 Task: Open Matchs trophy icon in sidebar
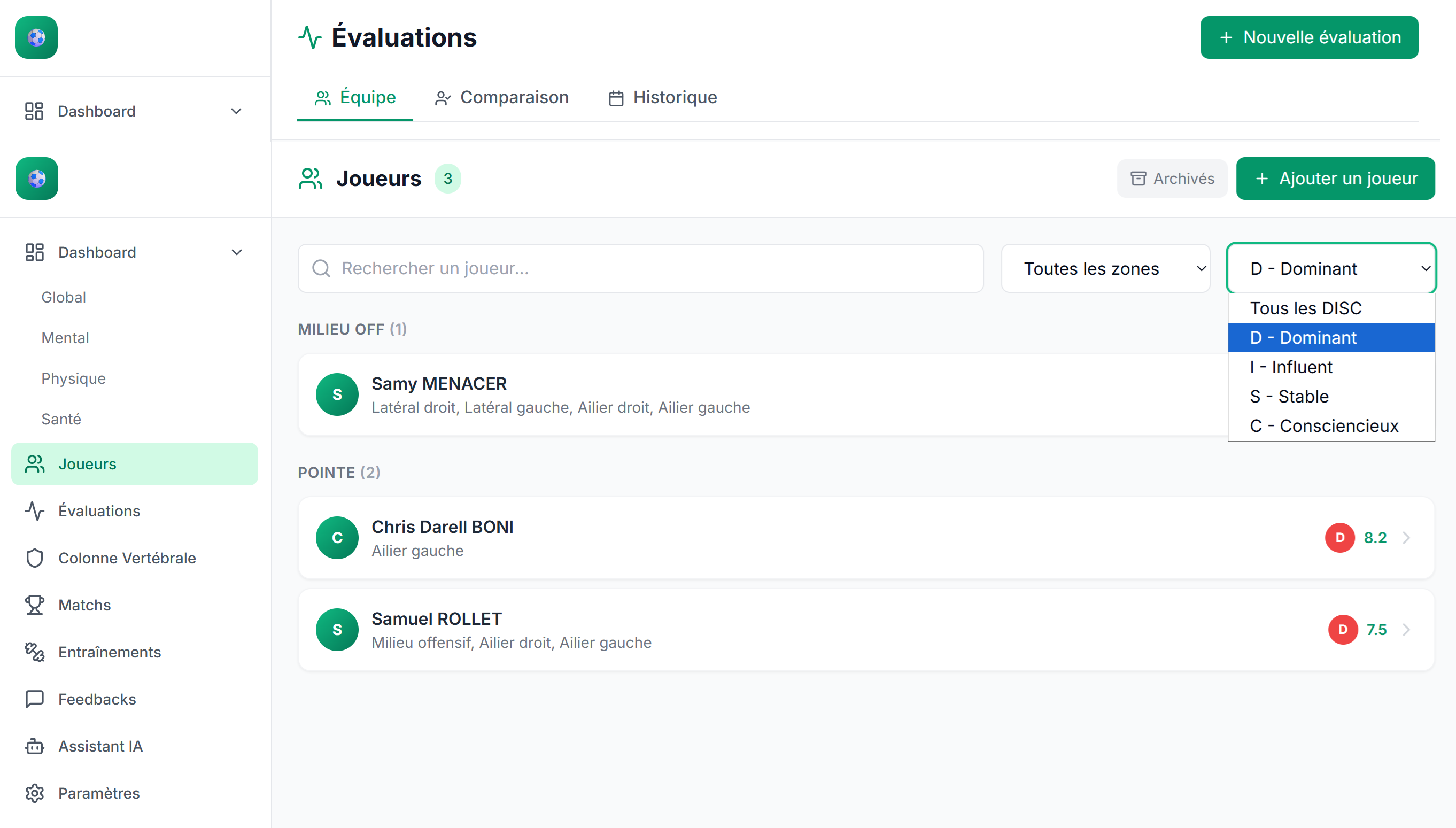[35, 605]
